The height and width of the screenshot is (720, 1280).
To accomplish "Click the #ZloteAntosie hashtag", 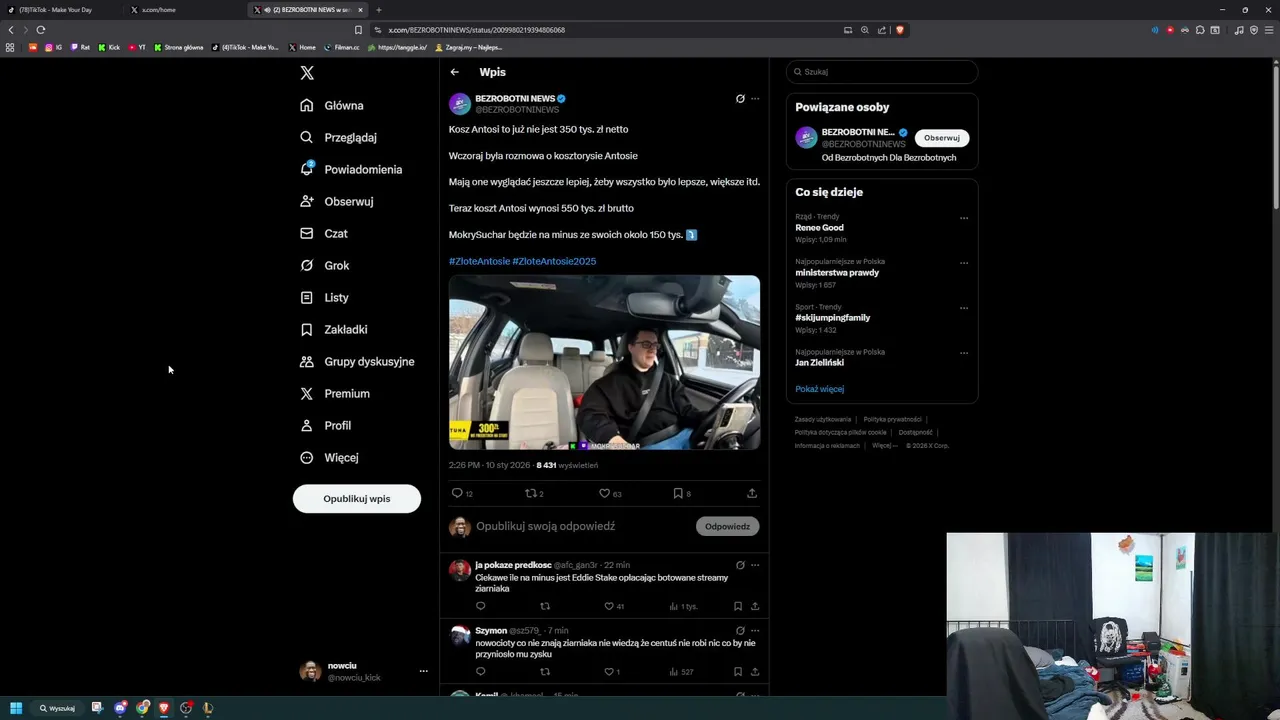I will [x=479, y=261].
